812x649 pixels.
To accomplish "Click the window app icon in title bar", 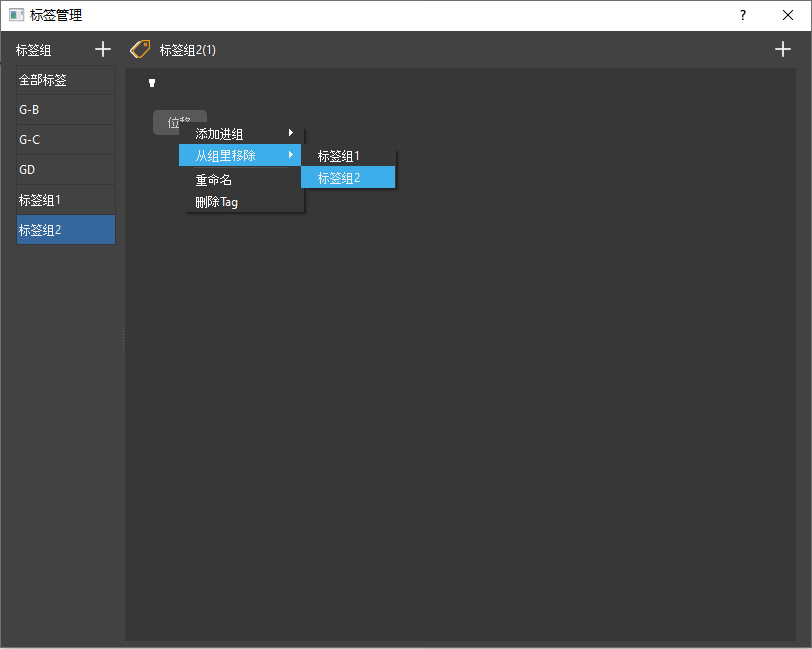I will point(17,15).
